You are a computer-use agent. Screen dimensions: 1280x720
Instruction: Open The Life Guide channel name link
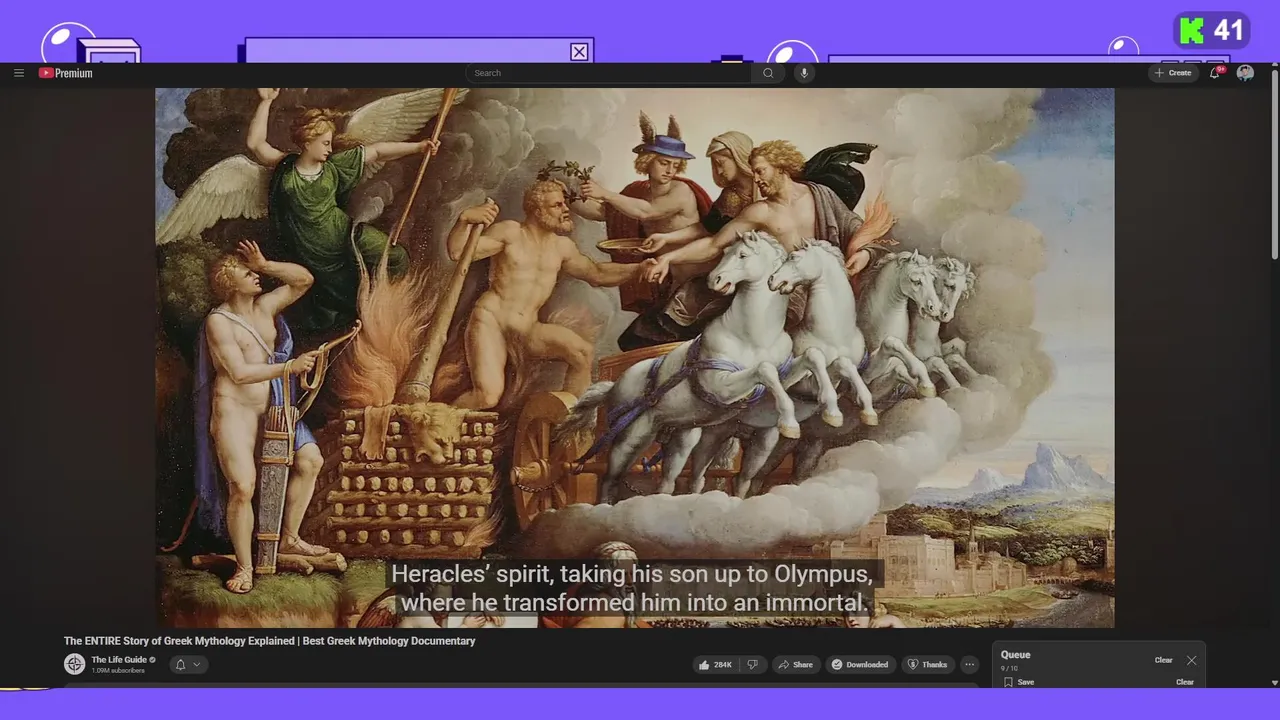tap(119, 660)
